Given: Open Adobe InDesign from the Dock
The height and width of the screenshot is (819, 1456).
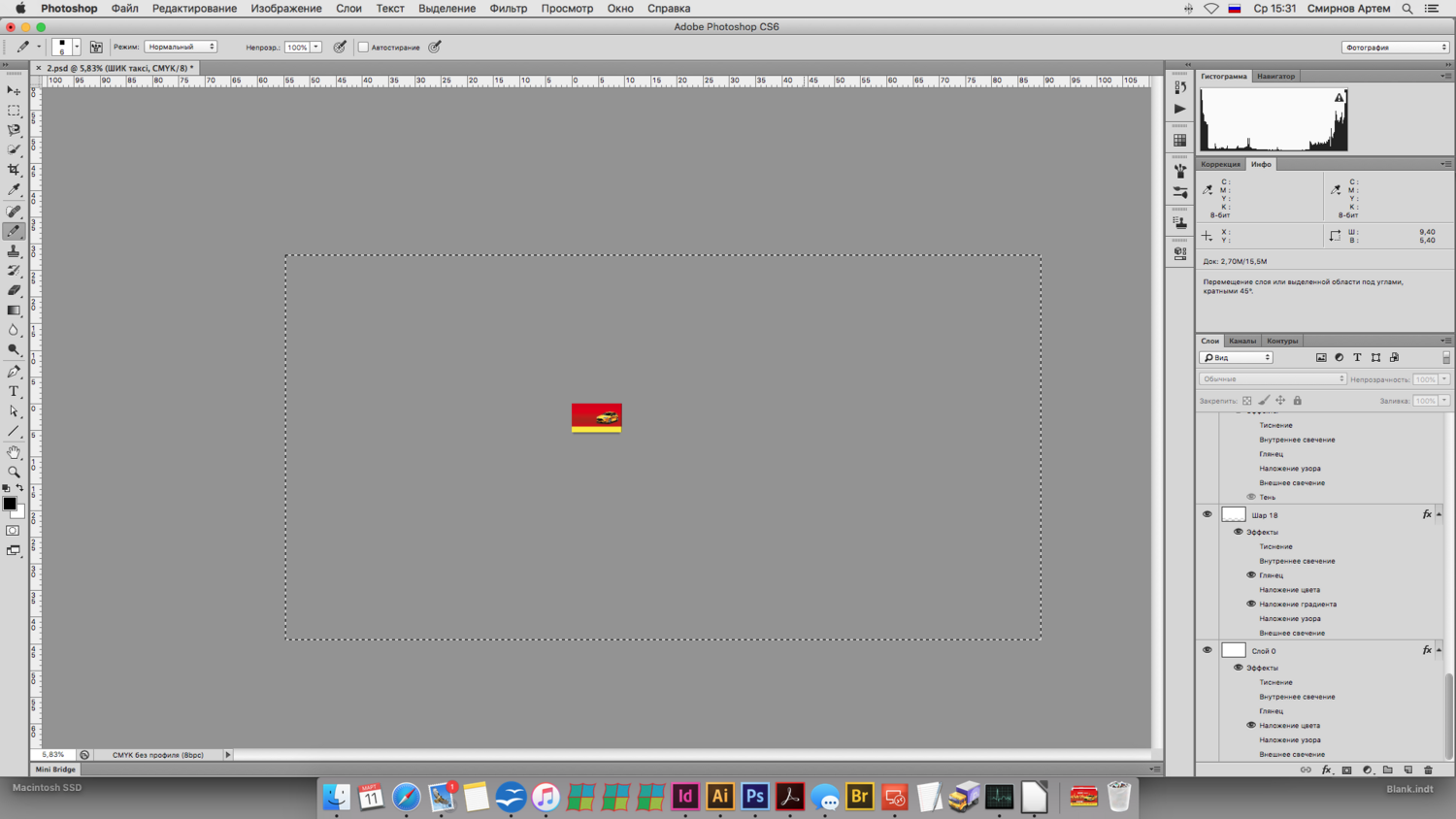Looking at the screenshot, I should click(x=685, y=797).
